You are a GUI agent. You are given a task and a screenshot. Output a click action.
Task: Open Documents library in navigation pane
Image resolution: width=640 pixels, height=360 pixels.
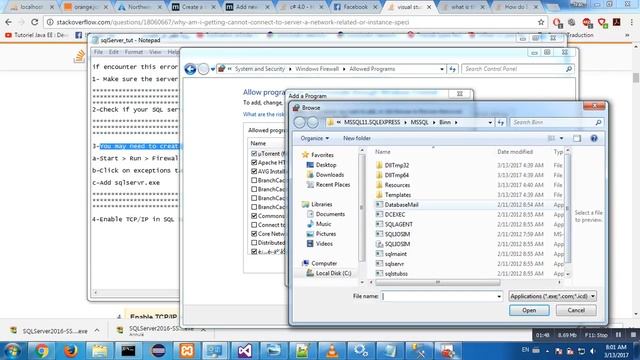pos(330,214)
